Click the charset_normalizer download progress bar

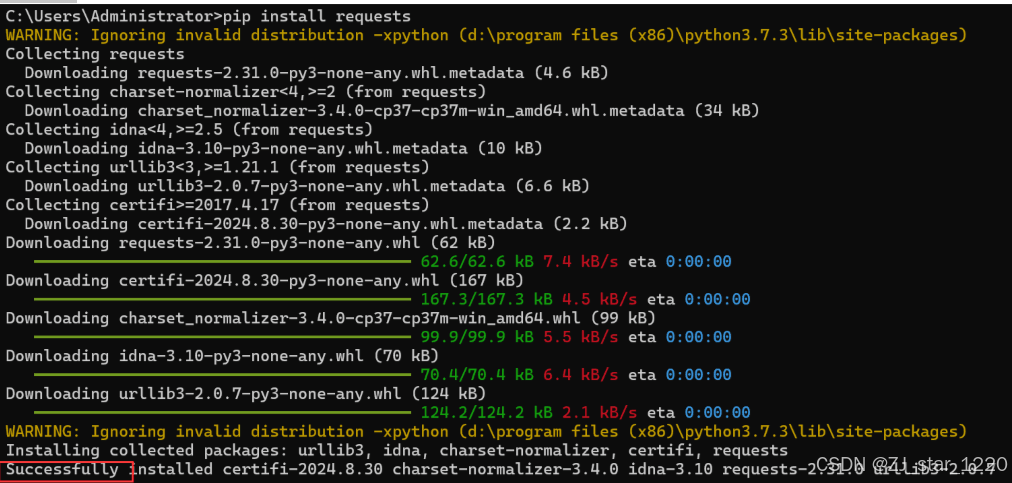222,337
